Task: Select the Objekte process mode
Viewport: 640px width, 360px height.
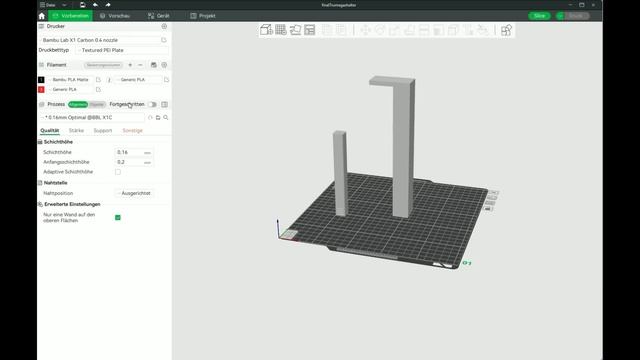Action: (x=97, y=104)
